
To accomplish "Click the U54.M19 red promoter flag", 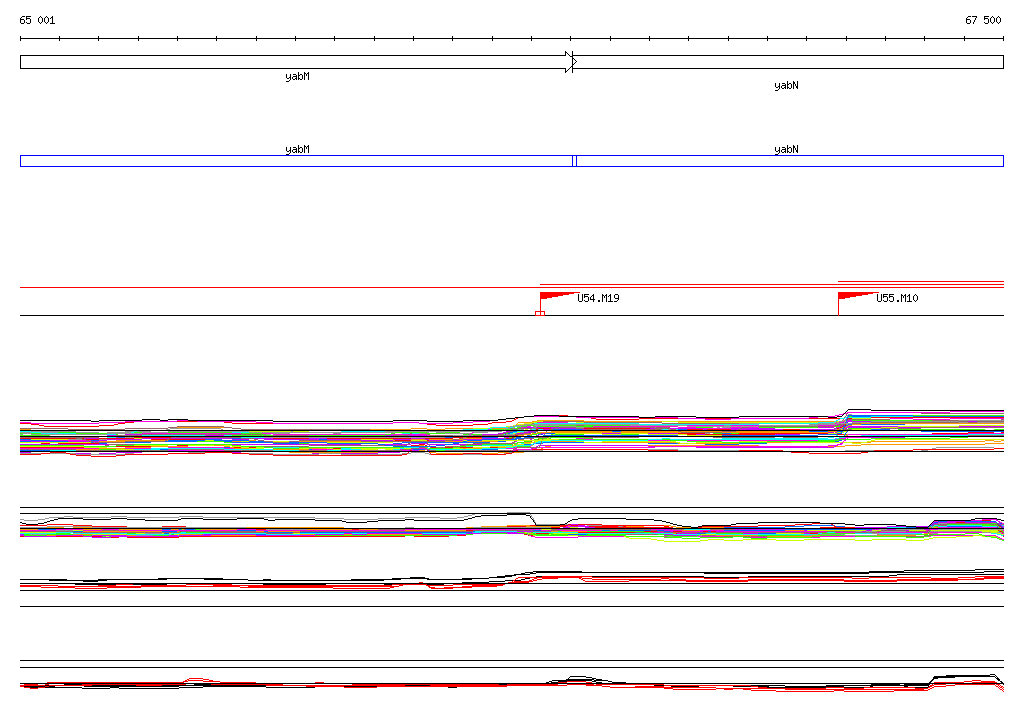I will (x=556, y=296).
